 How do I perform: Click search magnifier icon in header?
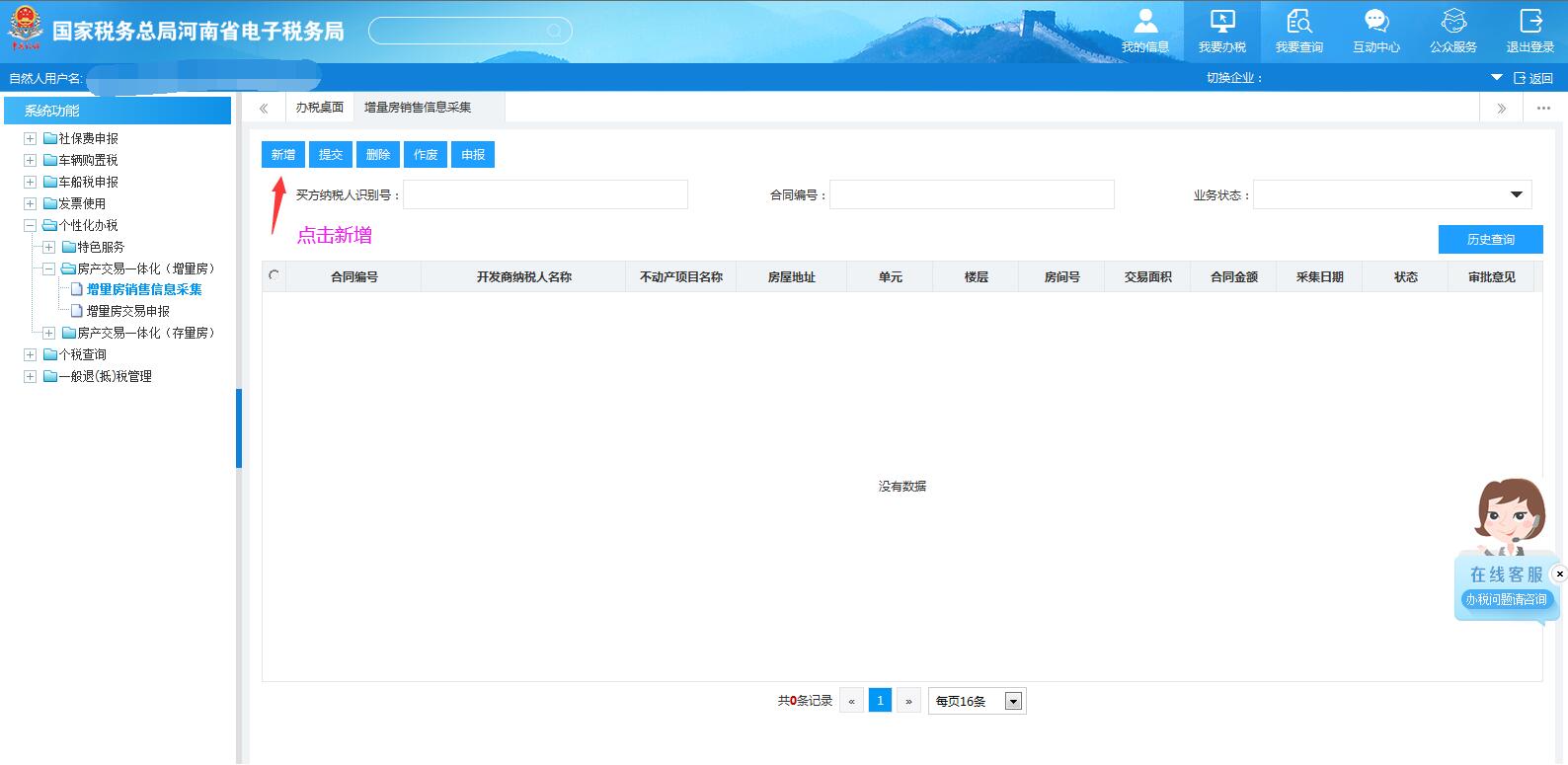pyautogui.click(x=555, y=32)
